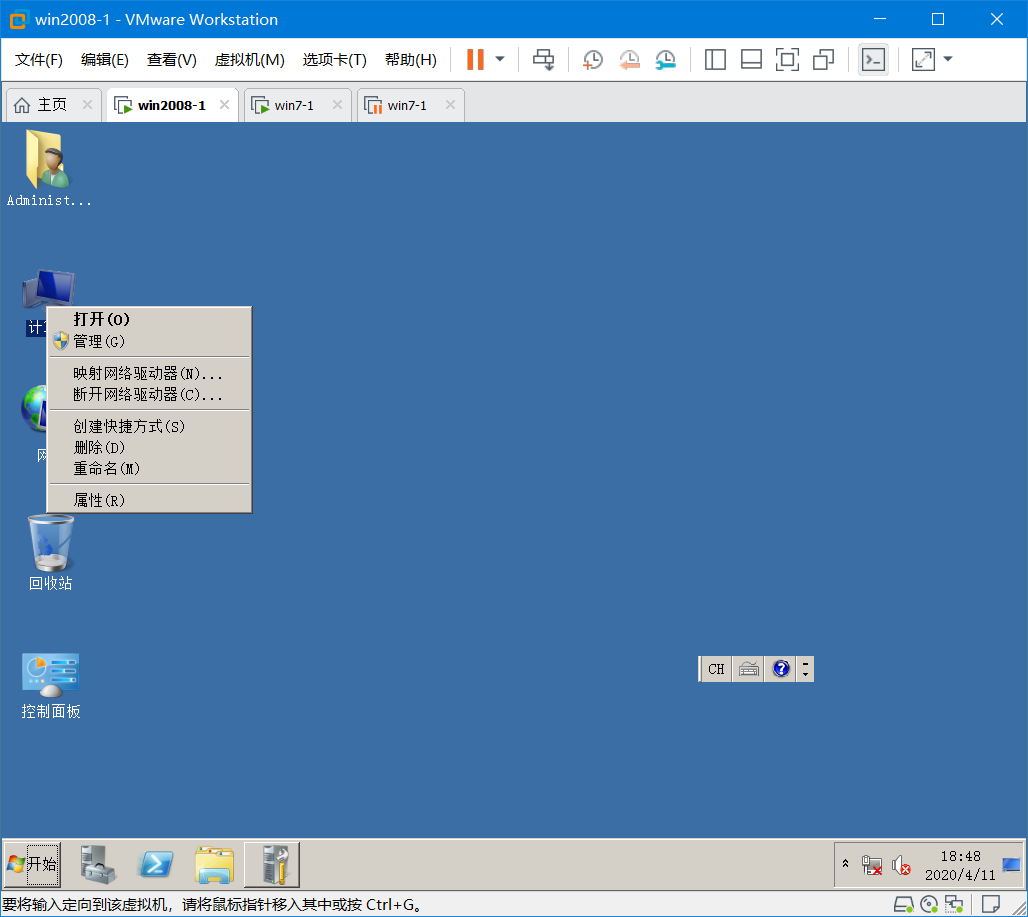Open Windows Explorer taskbar icon
Image resolution: width=1028 pixels, height=917 pixels.
[x=214, y=864]
